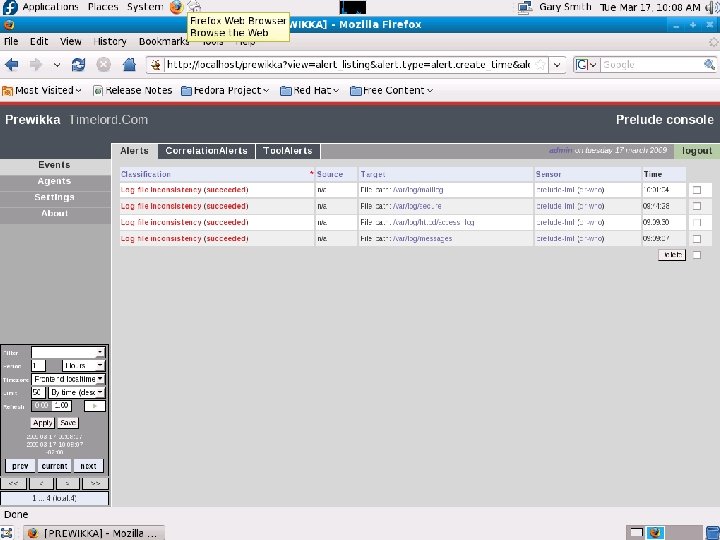Click the Apply button in the filter panel
The image size is (720, 540).
[x=42, y=422]
